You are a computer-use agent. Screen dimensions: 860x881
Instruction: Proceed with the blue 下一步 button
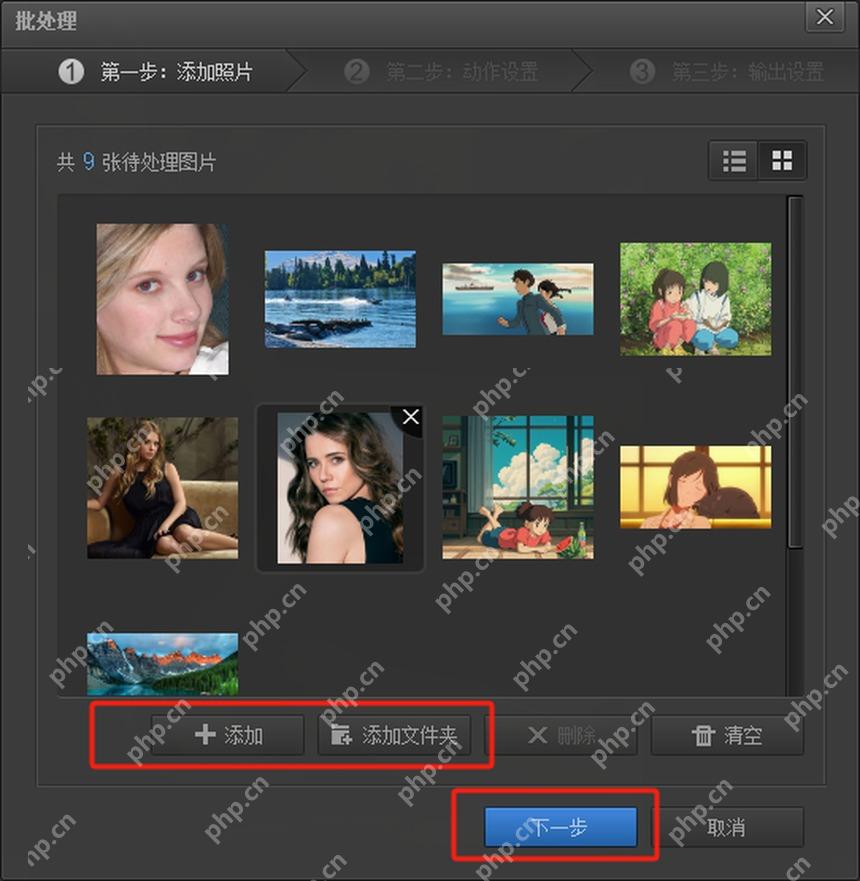pos(561,827)
